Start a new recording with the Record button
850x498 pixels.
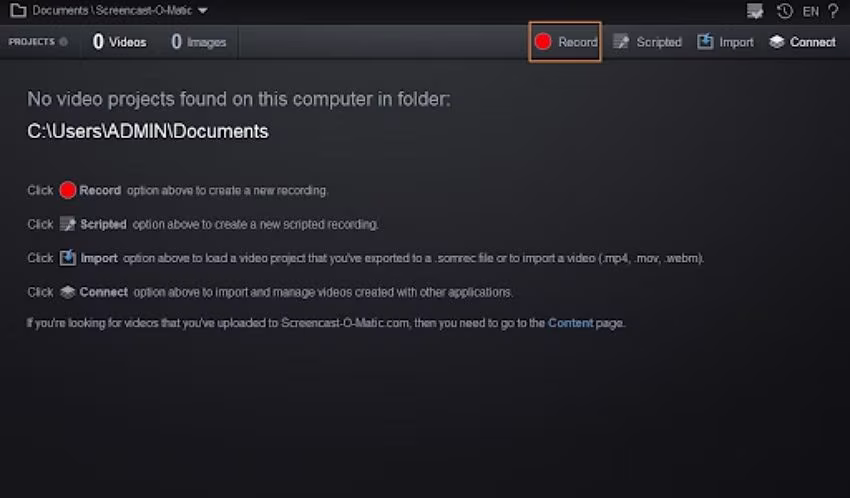pos(565,42)
